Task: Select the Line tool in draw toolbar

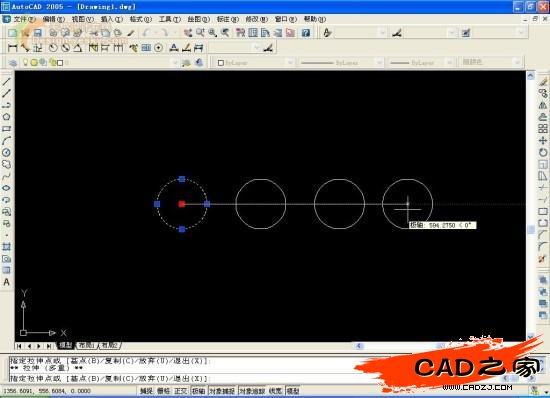Action: coord(7,81)
